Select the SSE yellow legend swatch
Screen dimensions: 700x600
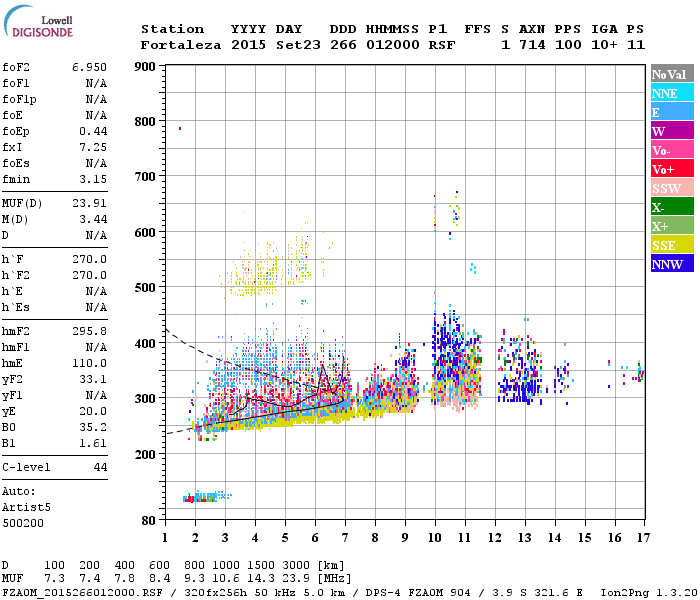point(672,245)
